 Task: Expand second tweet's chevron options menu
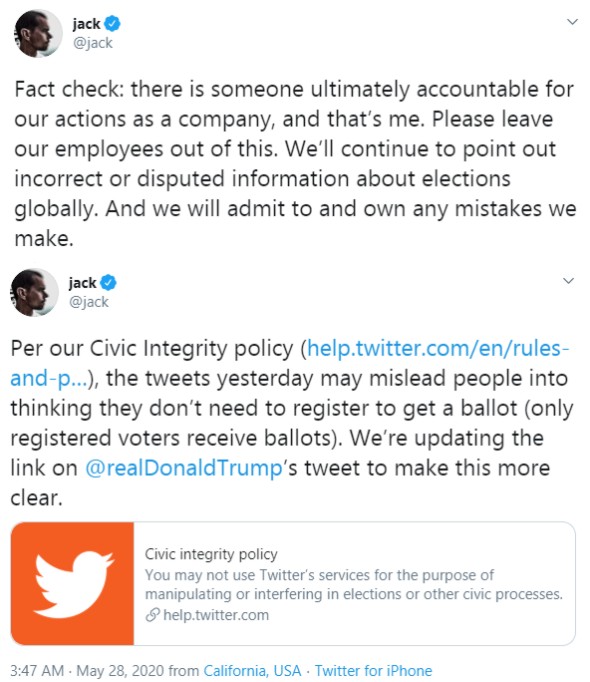point(568,281)
